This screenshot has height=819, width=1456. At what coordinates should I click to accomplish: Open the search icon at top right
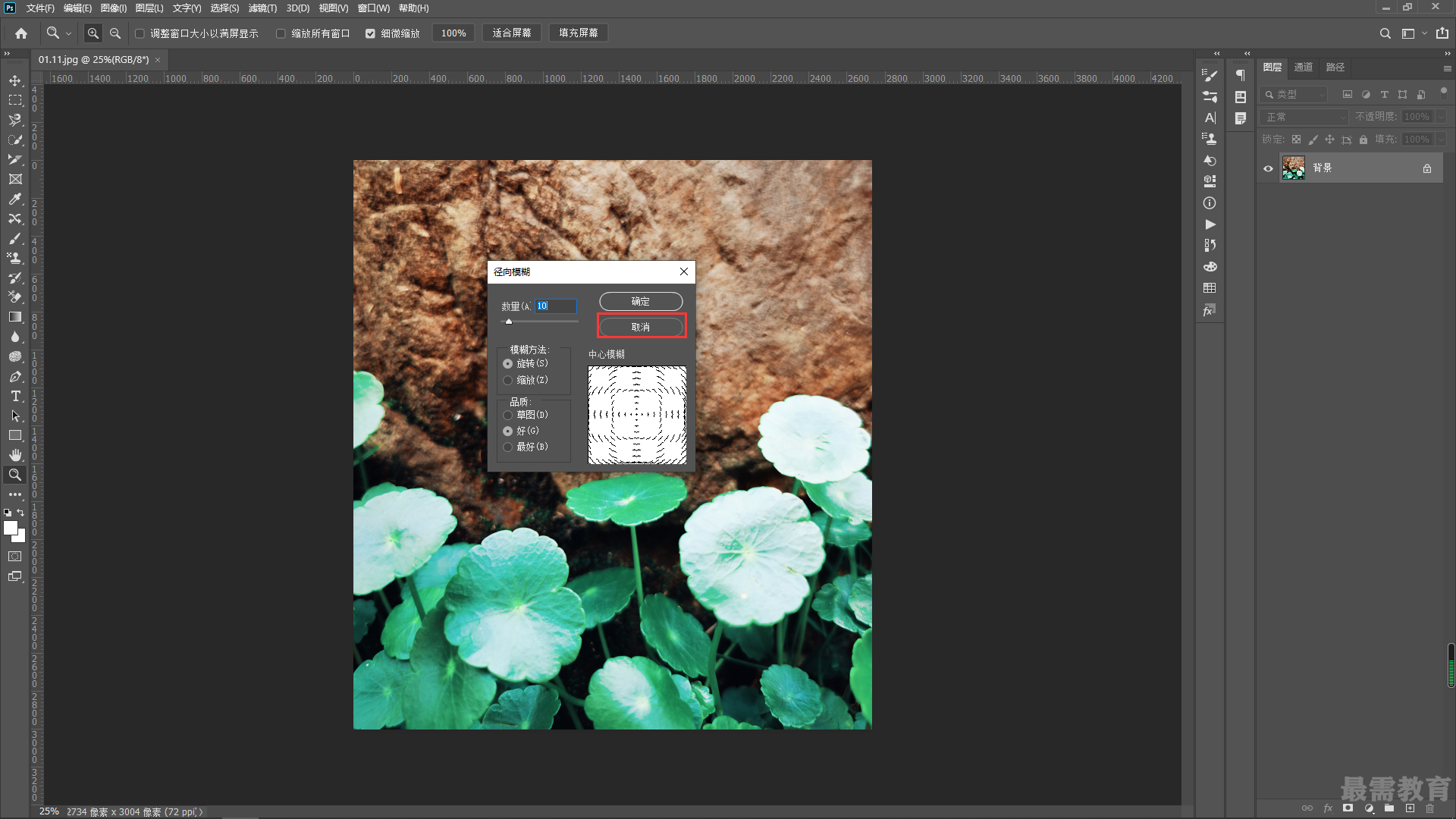coord(1385,33)
